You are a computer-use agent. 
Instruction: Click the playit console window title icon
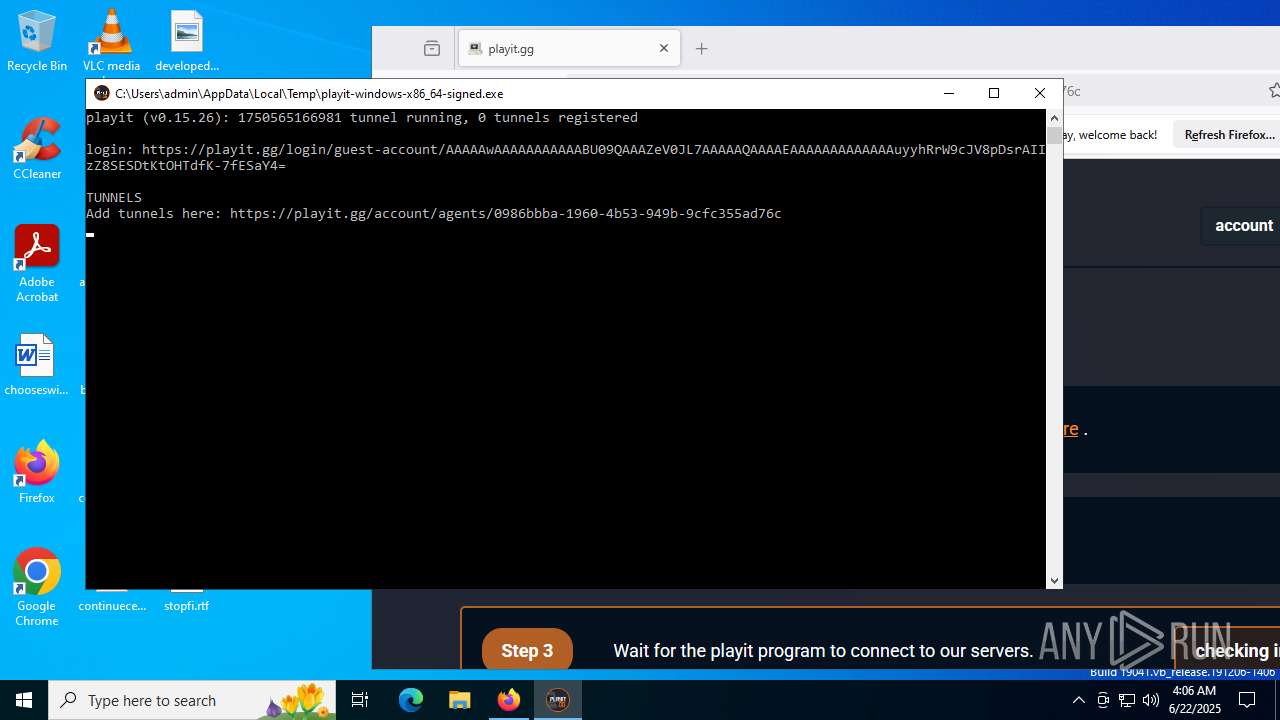101,93
